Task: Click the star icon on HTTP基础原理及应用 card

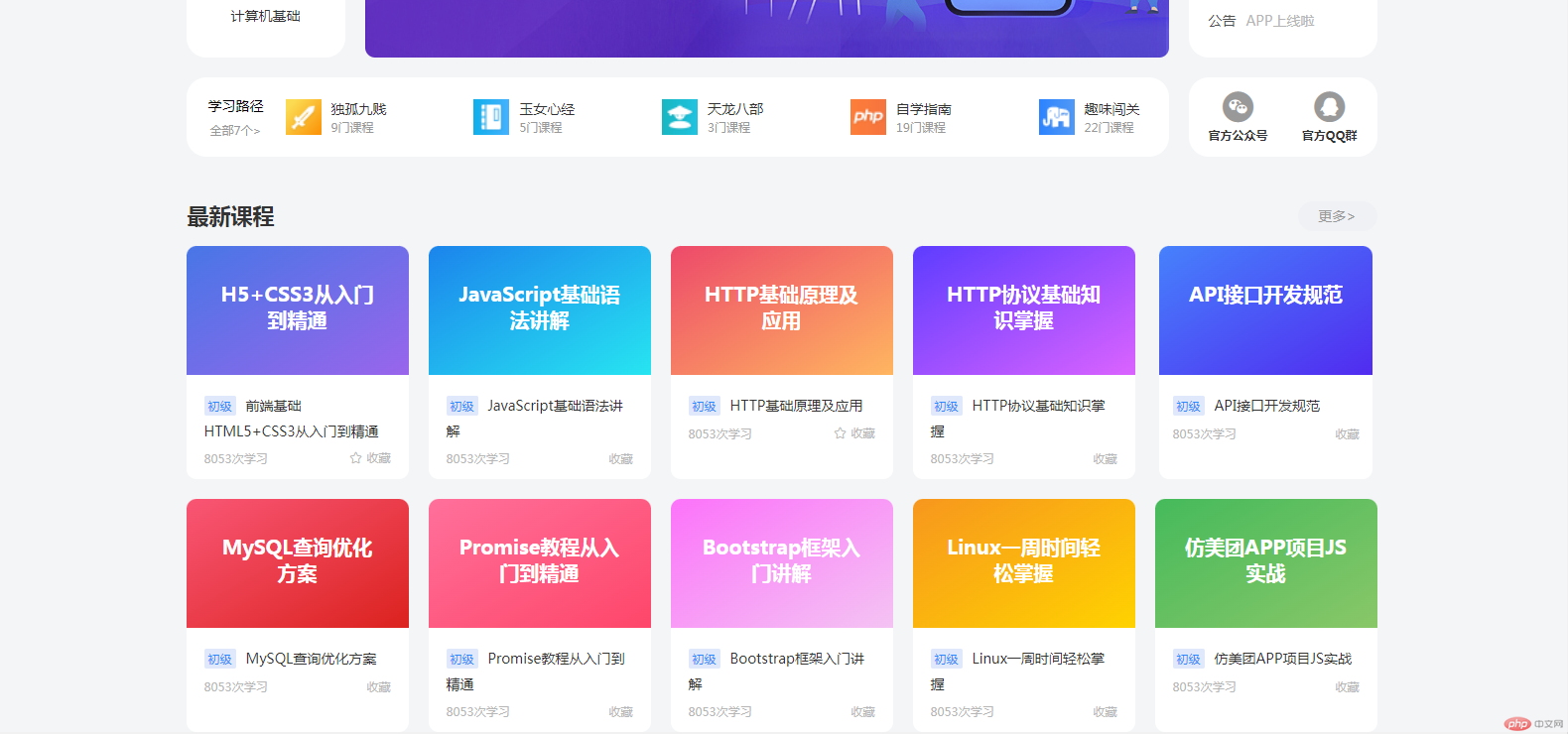Action: coord(840,433)
